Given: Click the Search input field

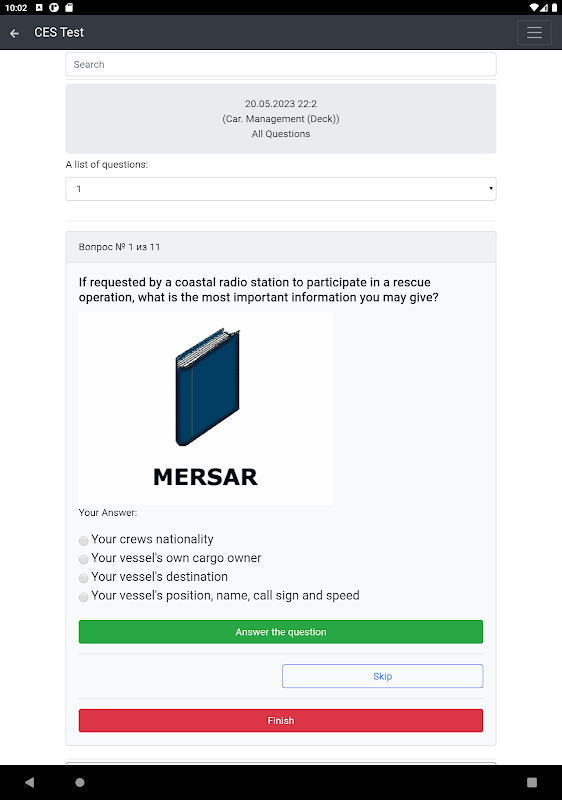Looking at the screenshot, I should point(280,64).
